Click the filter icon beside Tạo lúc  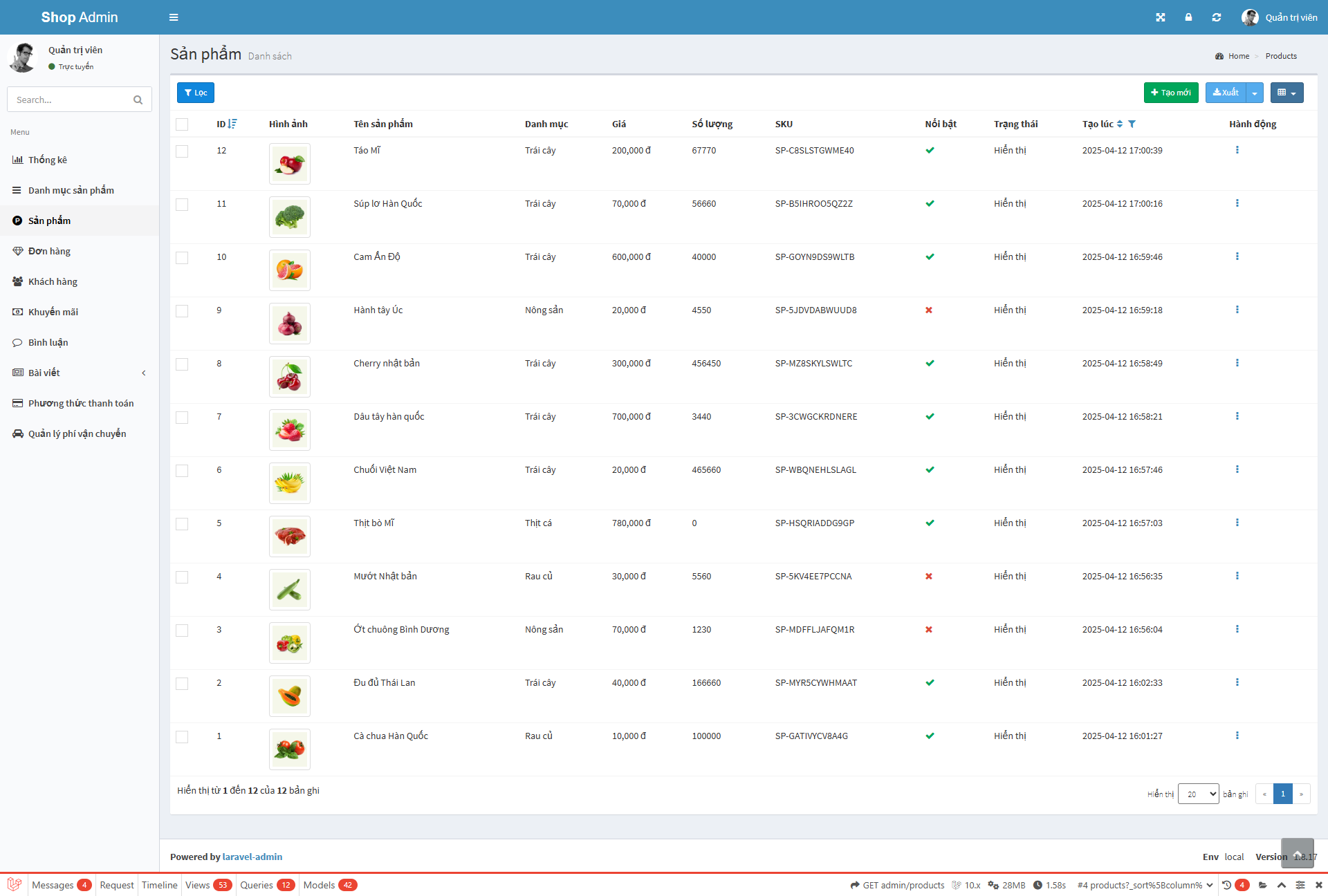pyautogui.click(x=1132, y=124)
